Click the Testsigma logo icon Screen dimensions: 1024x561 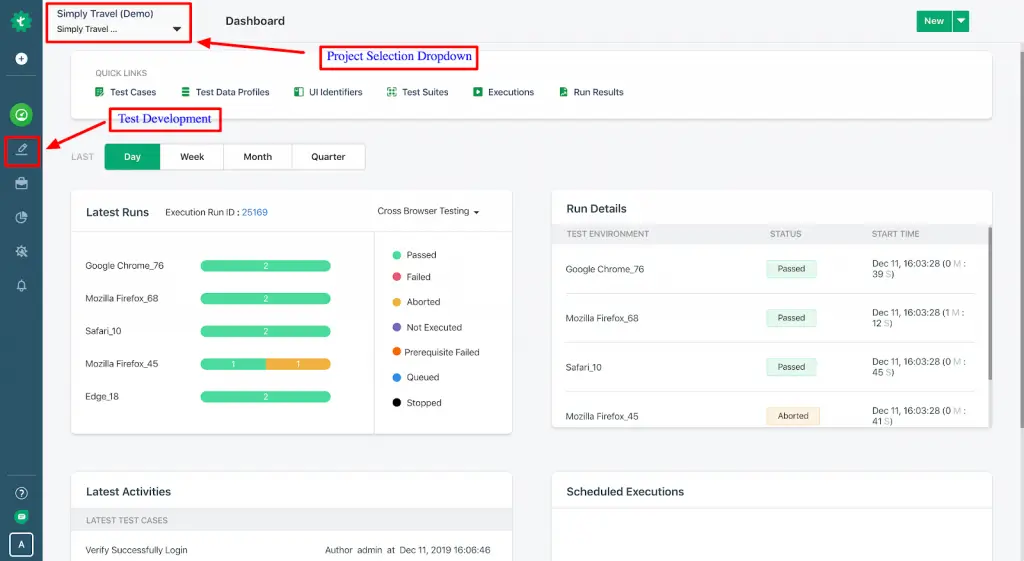tap(21, 21)
